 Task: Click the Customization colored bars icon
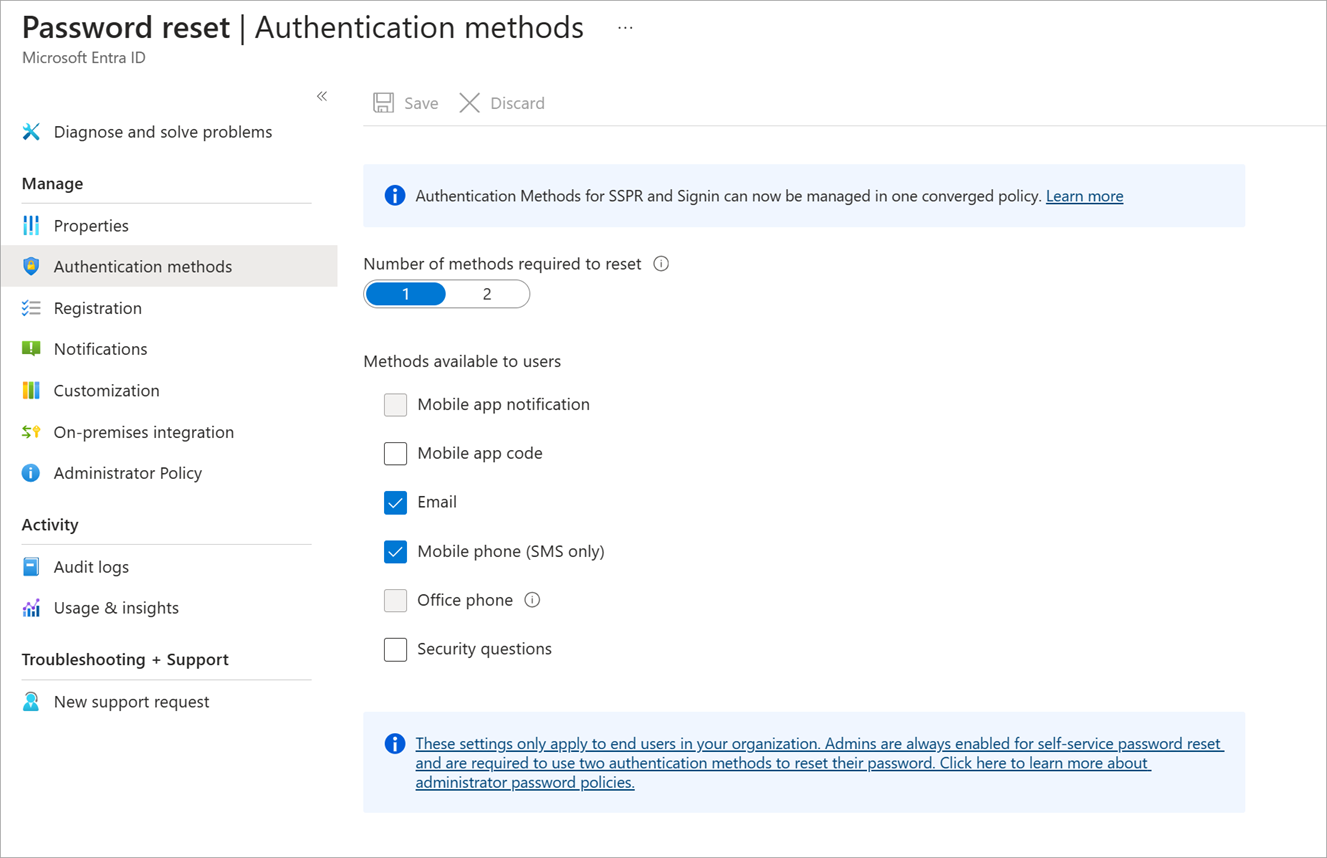click(x=31, y=390)
